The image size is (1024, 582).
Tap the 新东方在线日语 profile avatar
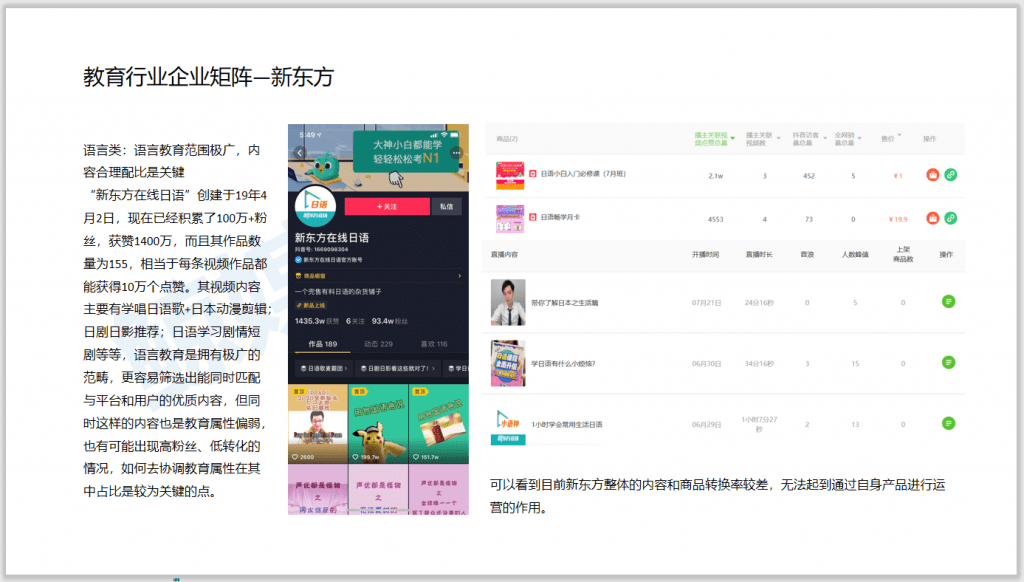point(315,206)
